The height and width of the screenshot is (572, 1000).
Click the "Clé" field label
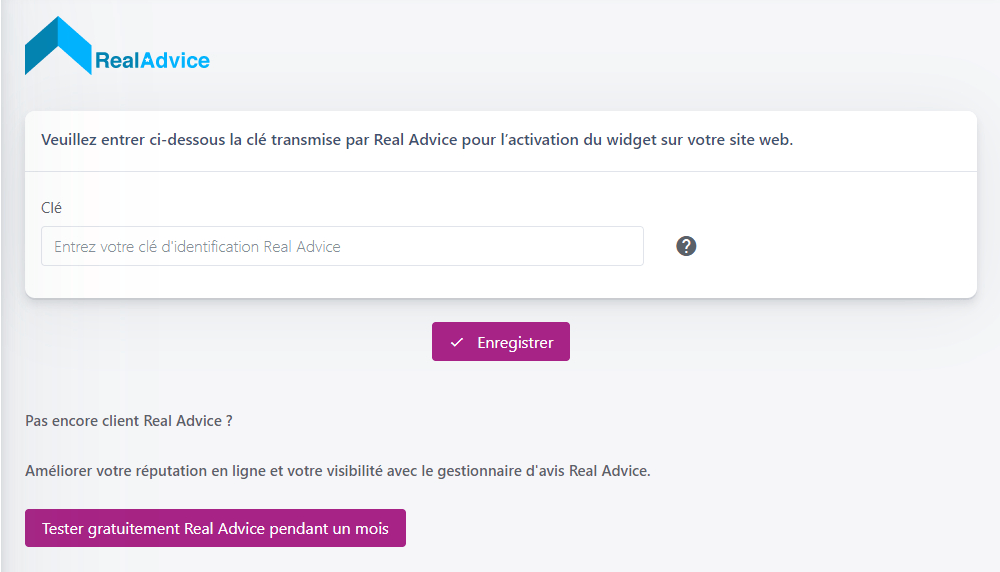[51, 208]
